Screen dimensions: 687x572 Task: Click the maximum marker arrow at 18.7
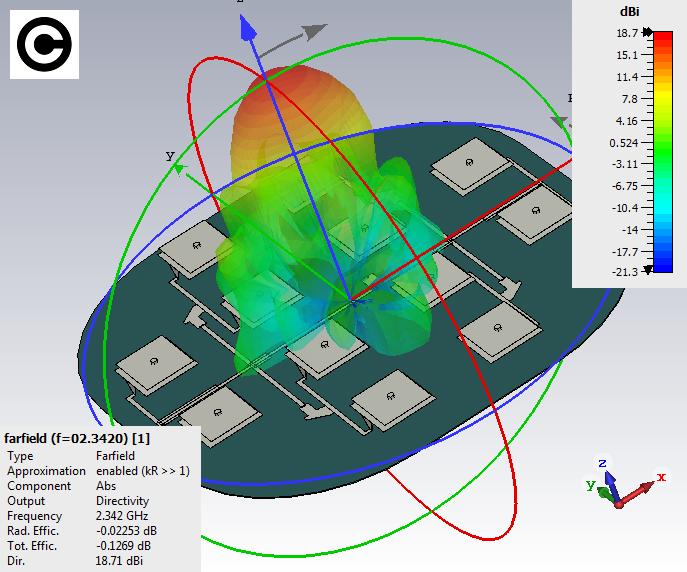click(x=649, y=33)
